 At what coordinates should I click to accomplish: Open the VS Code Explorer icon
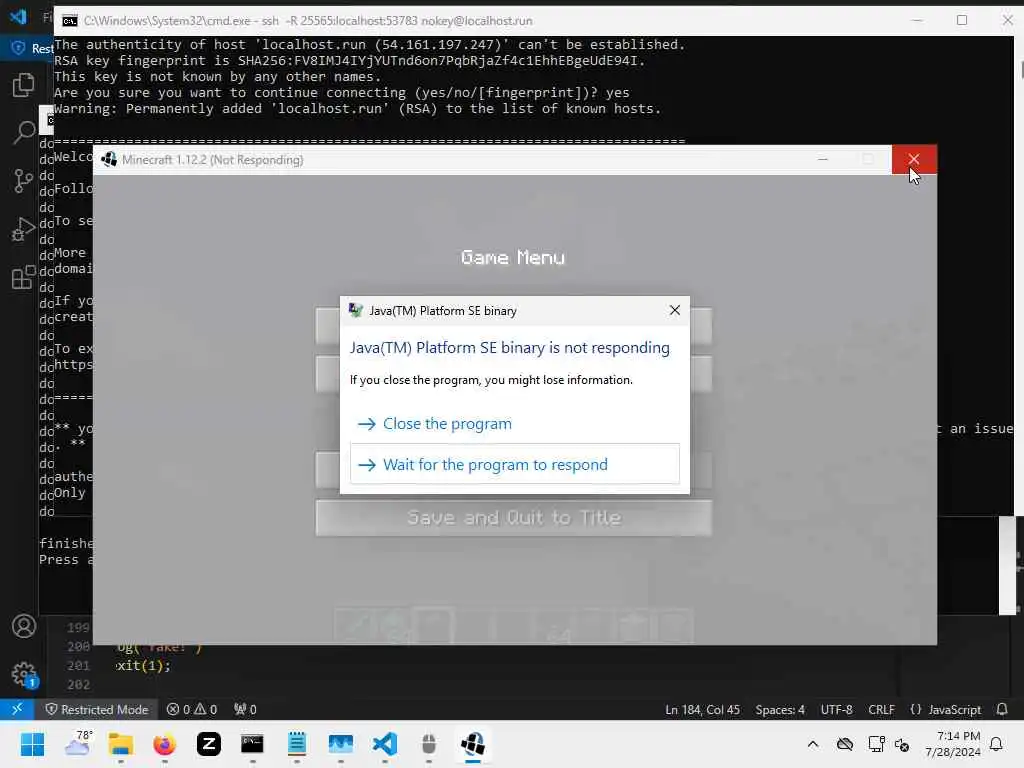[x=24, y=85]
